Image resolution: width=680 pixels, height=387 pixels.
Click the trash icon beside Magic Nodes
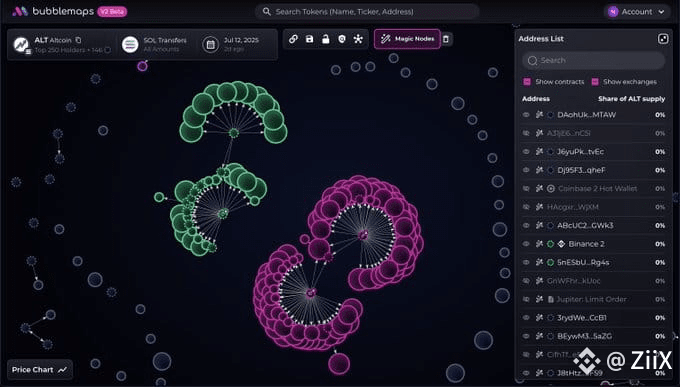pos(446,39)
